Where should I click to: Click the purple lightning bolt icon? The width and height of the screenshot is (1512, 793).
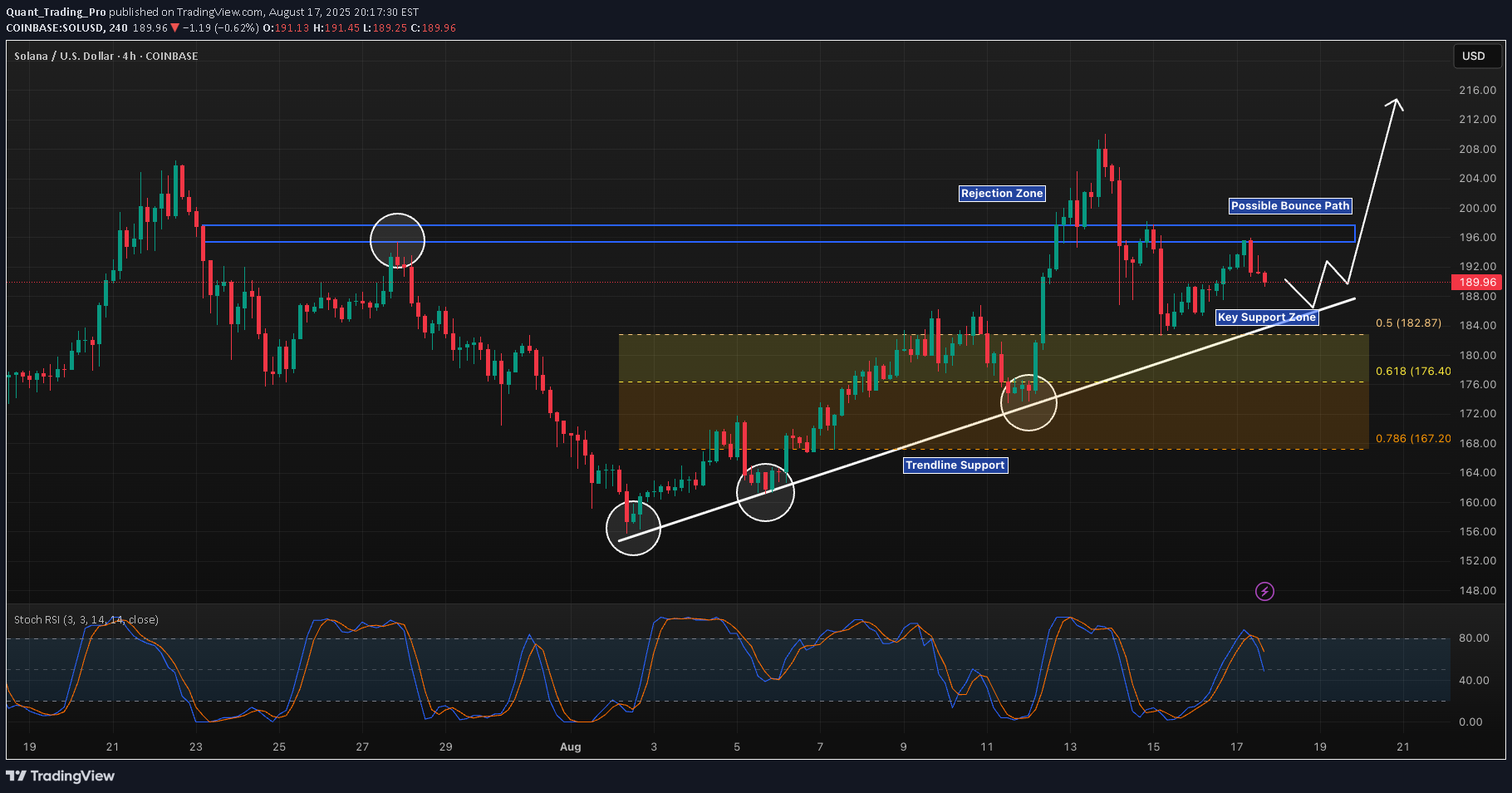(1264, 591)
